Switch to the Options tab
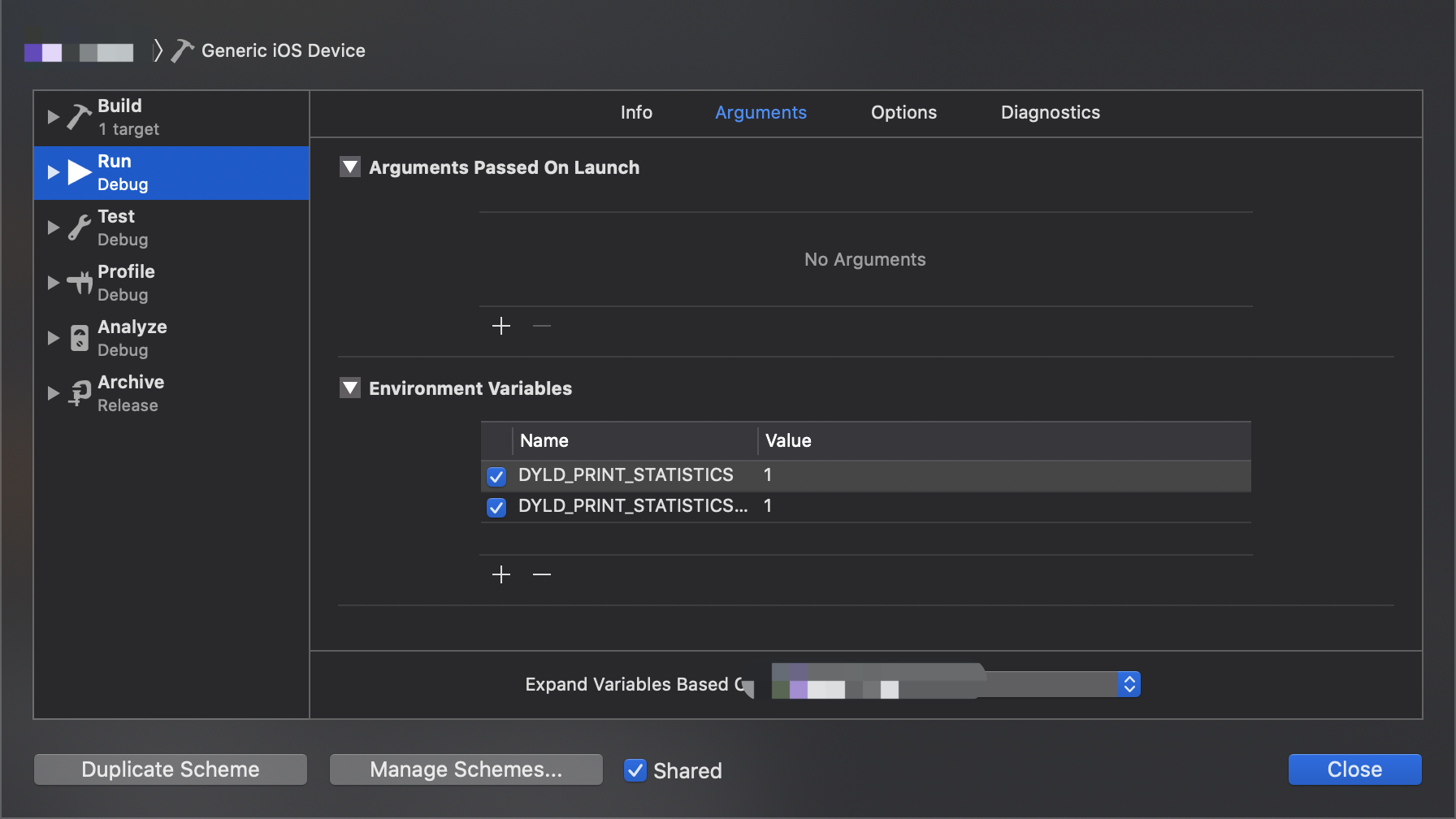The image size is (1456, 819). click(903, 113)
